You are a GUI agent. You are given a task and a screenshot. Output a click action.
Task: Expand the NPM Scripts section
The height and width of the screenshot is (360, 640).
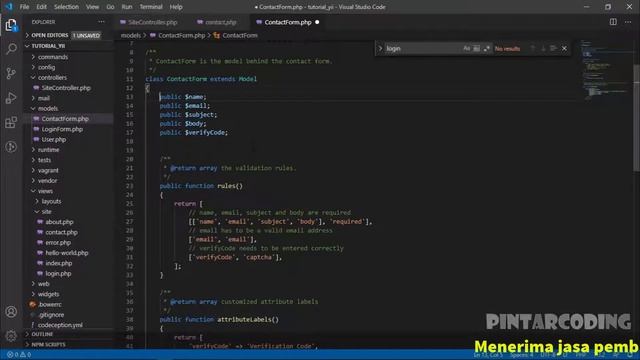68,344
